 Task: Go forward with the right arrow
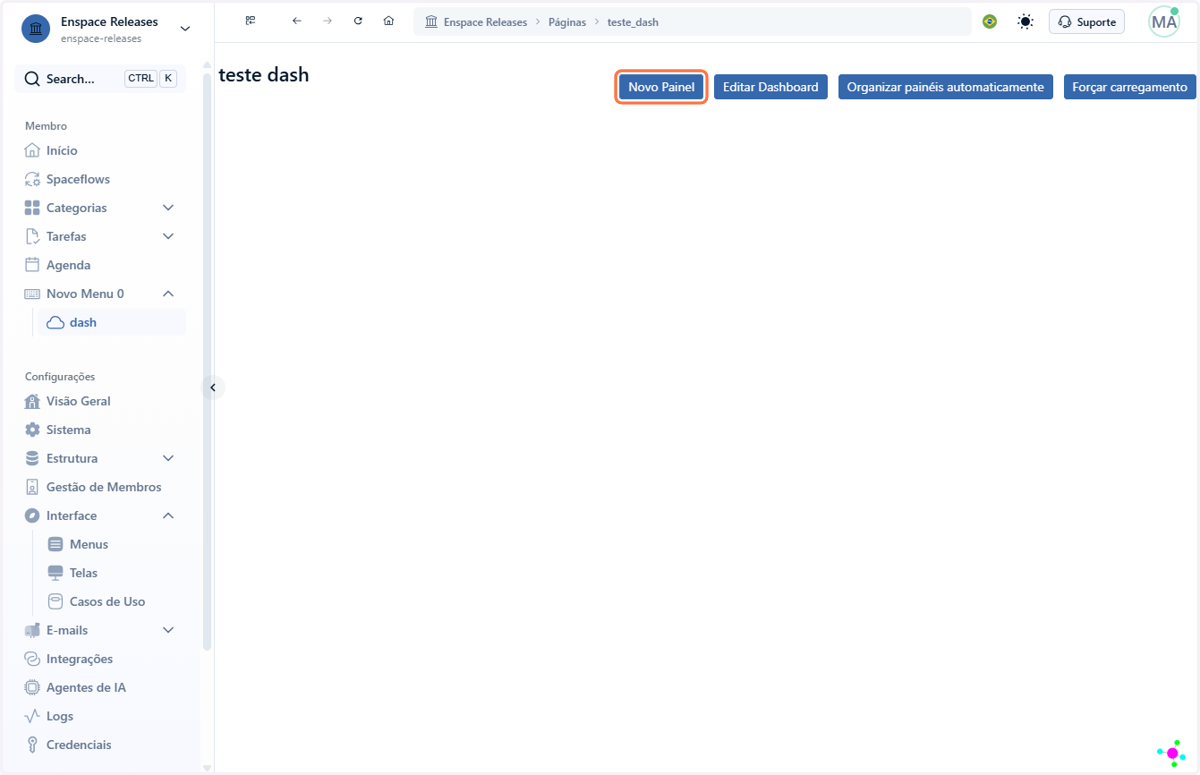point(327,21)
